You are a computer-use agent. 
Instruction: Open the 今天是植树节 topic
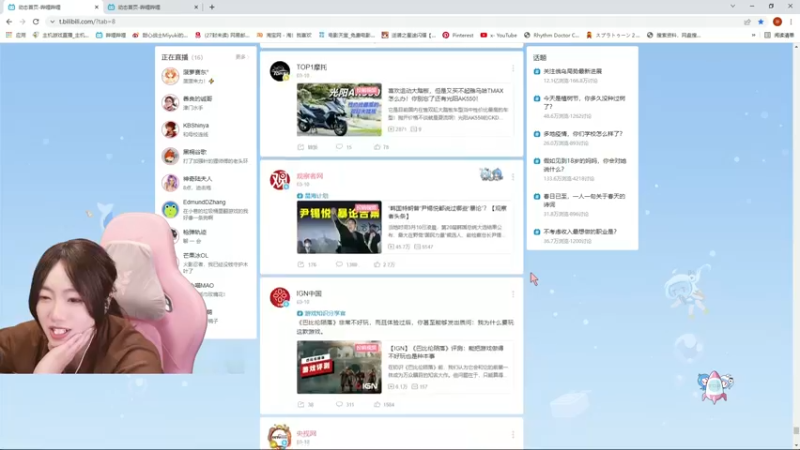coord(584,103)
